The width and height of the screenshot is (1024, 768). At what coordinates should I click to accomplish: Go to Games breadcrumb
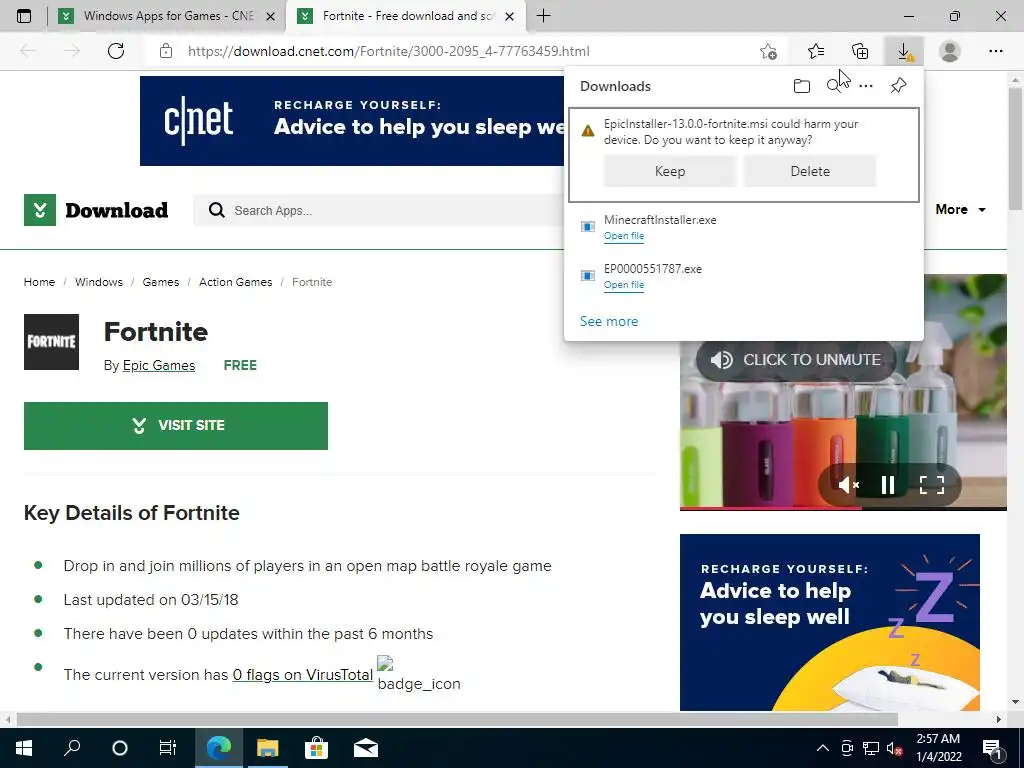[x=161, y=282]
